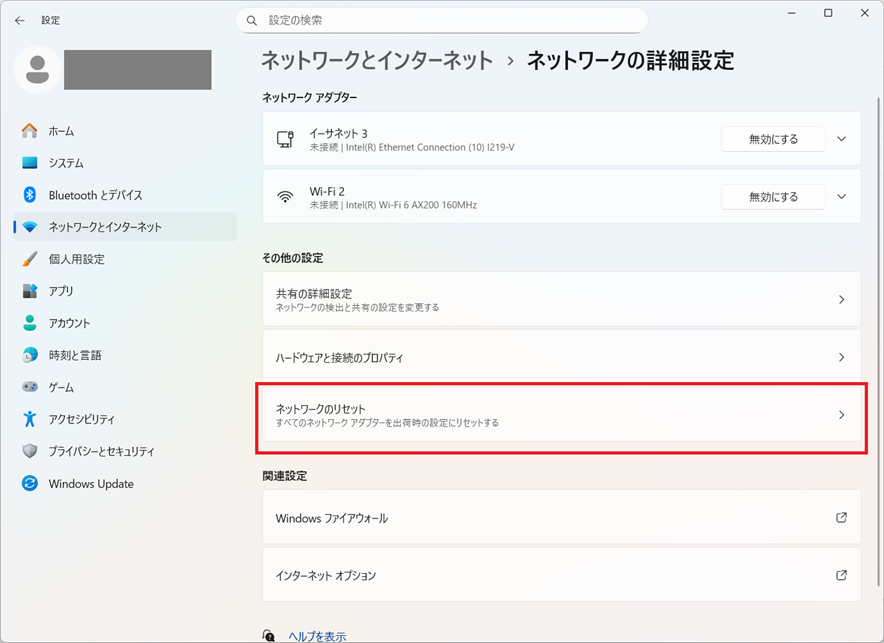The image size is (884, 643).
Task: Open Bluetooth とデバイス settings
Action: [x=95, y=195]
